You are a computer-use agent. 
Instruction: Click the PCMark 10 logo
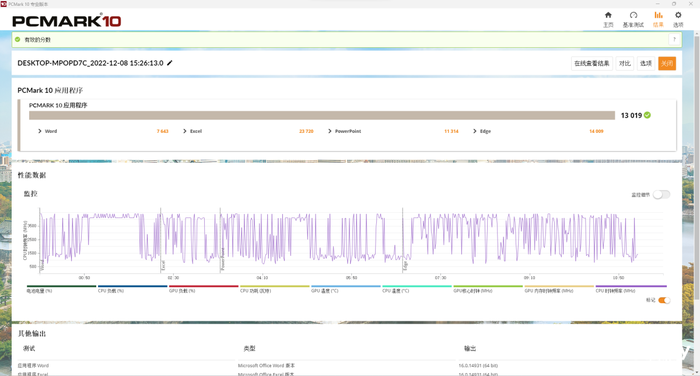67,21
